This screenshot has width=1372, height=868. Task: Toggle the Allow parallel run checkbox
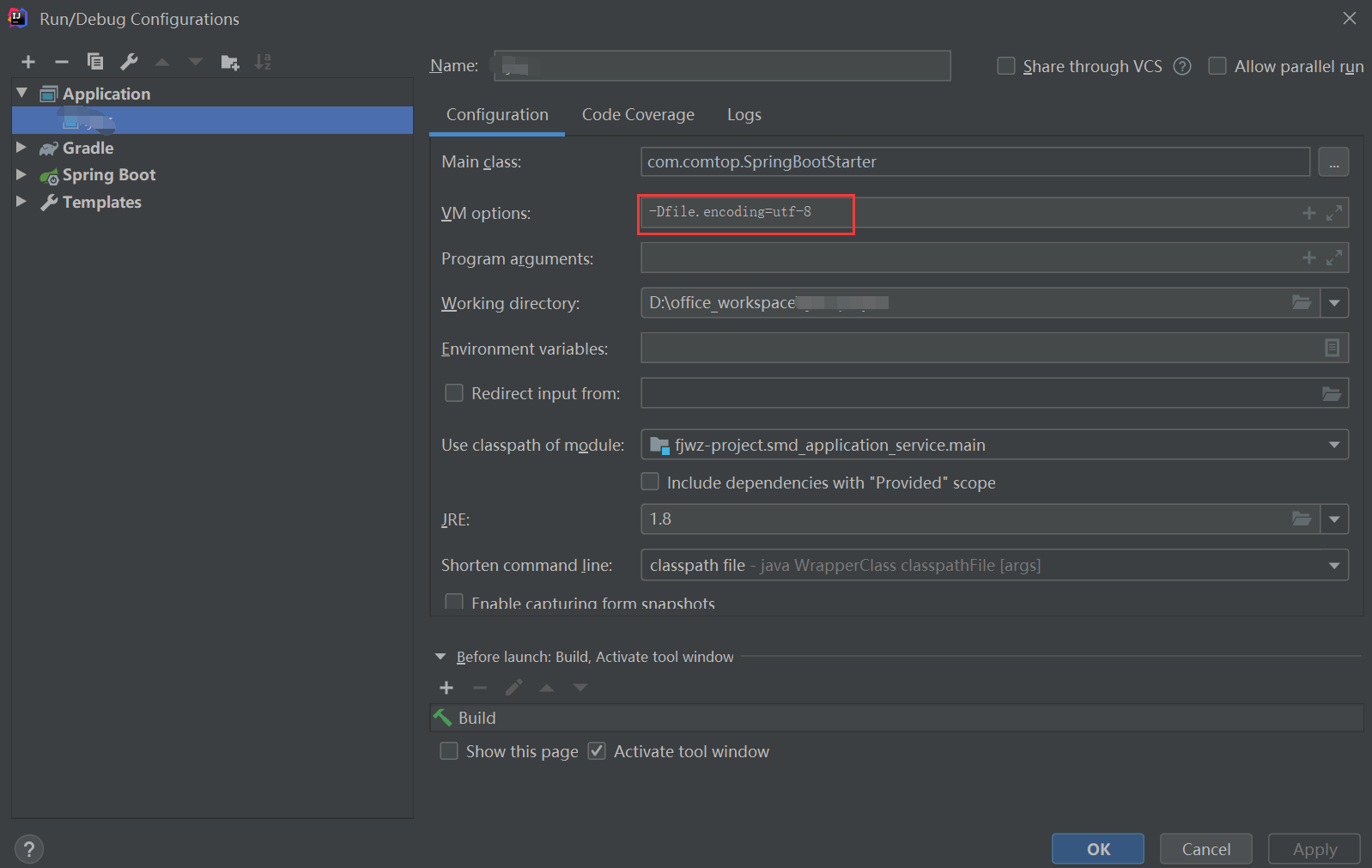[1217, 66]
